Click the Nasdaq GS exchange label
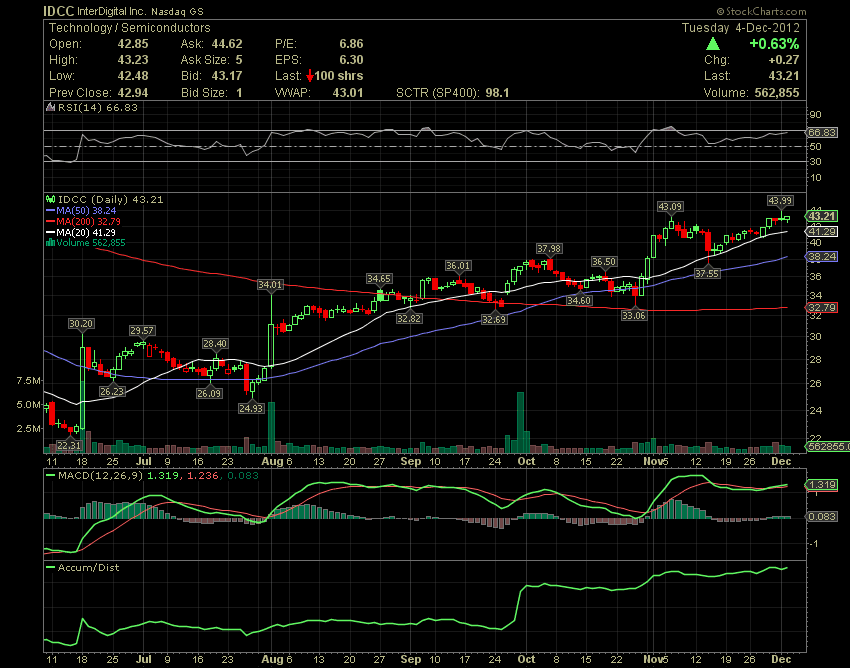 [x=176, y=10]
